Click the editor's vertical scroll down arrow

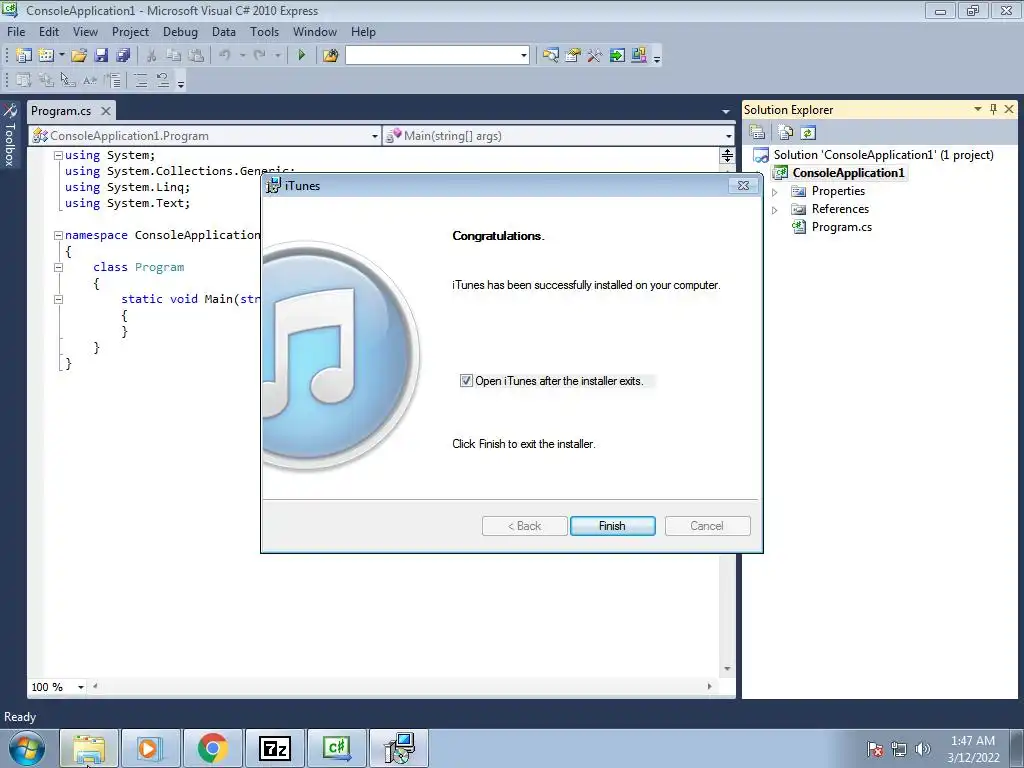click(x=727, y=669)
